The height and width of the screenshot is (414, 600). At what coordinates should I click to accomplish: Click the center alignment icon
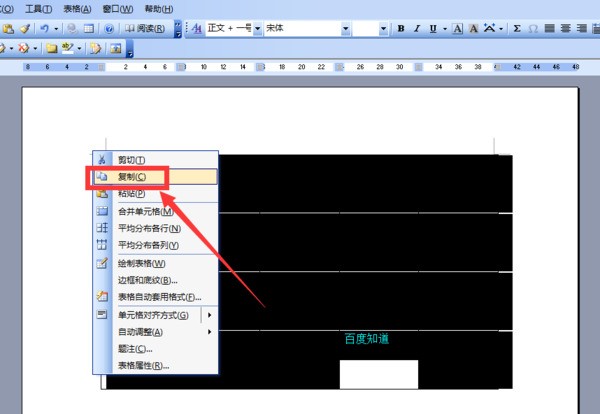(566, 29)
